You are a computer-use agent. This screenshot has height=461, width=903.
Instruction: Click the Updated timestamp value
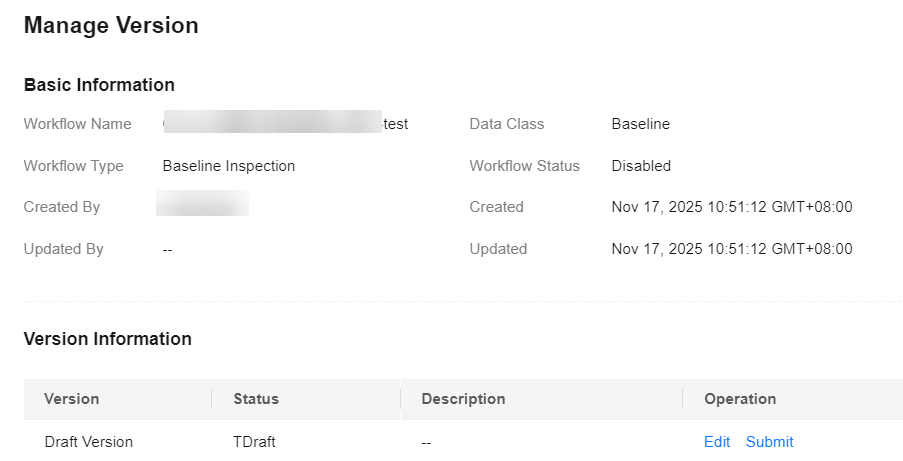732,249
